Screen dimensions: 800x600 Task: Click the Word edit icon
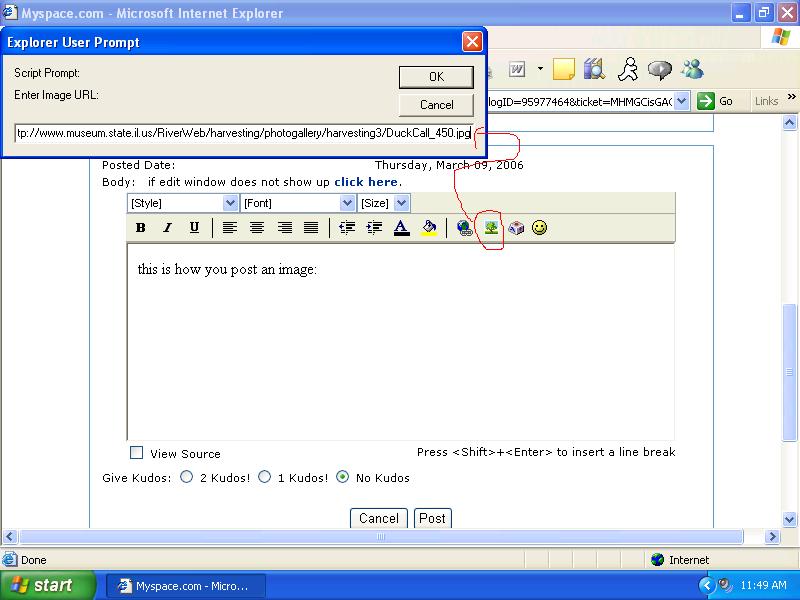[x=517, y=69]
